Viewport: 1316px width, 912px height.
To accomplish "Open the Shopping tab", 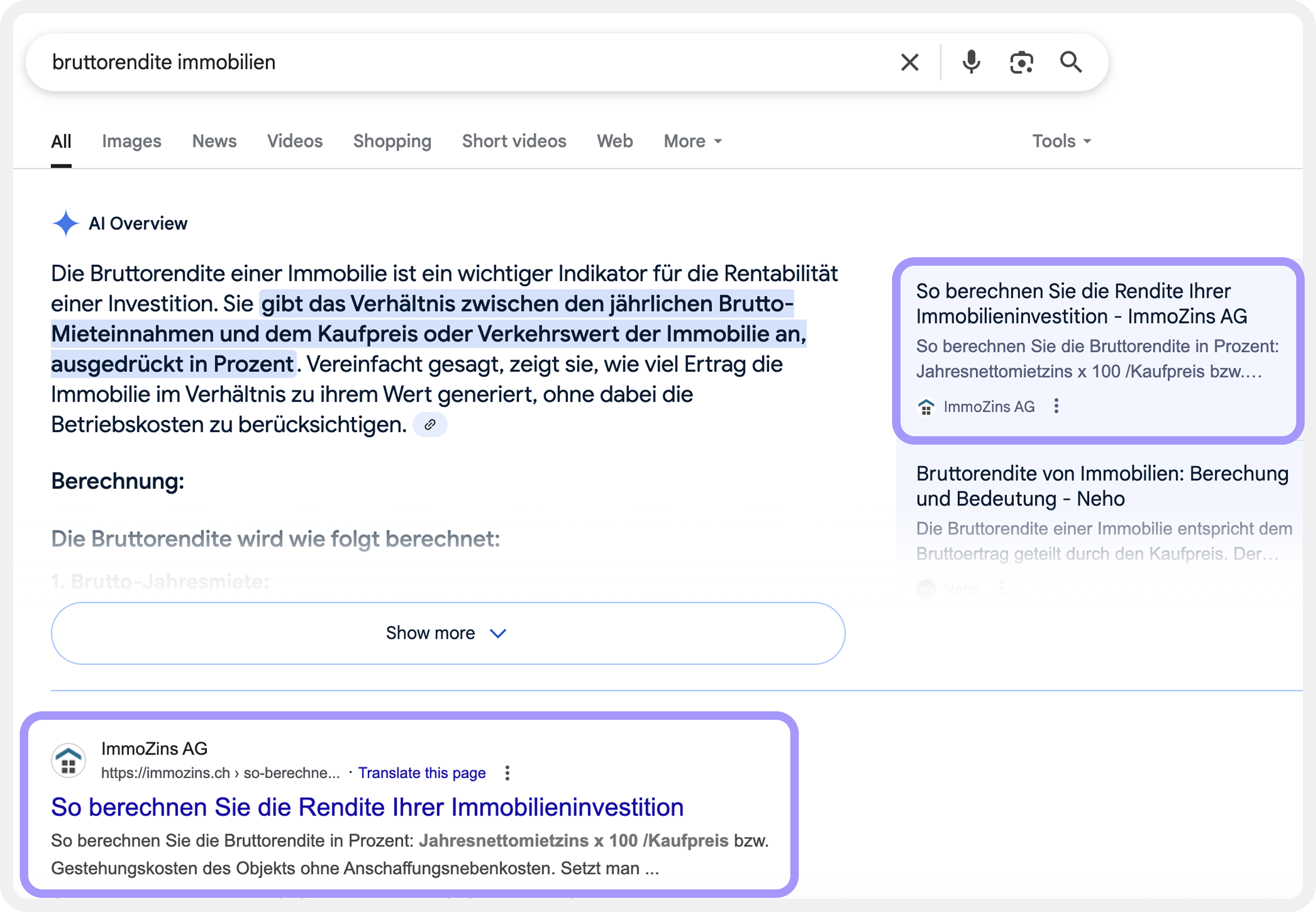I will 392,141.
